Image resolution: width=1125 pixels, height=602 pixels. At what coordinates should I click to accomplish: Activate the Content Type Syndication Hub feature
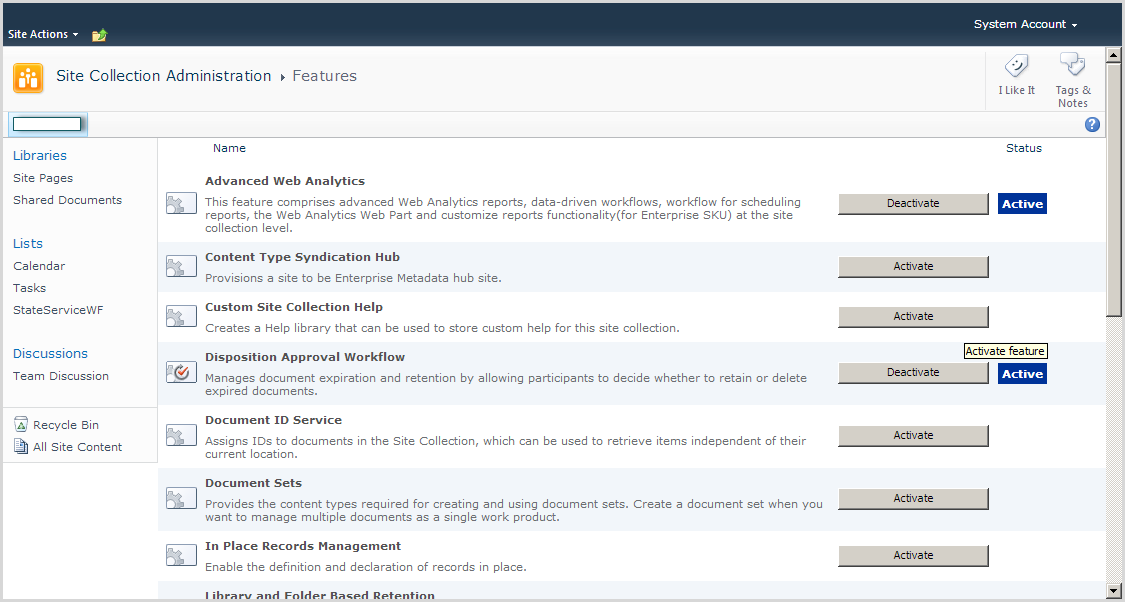[x=913, y=267]
